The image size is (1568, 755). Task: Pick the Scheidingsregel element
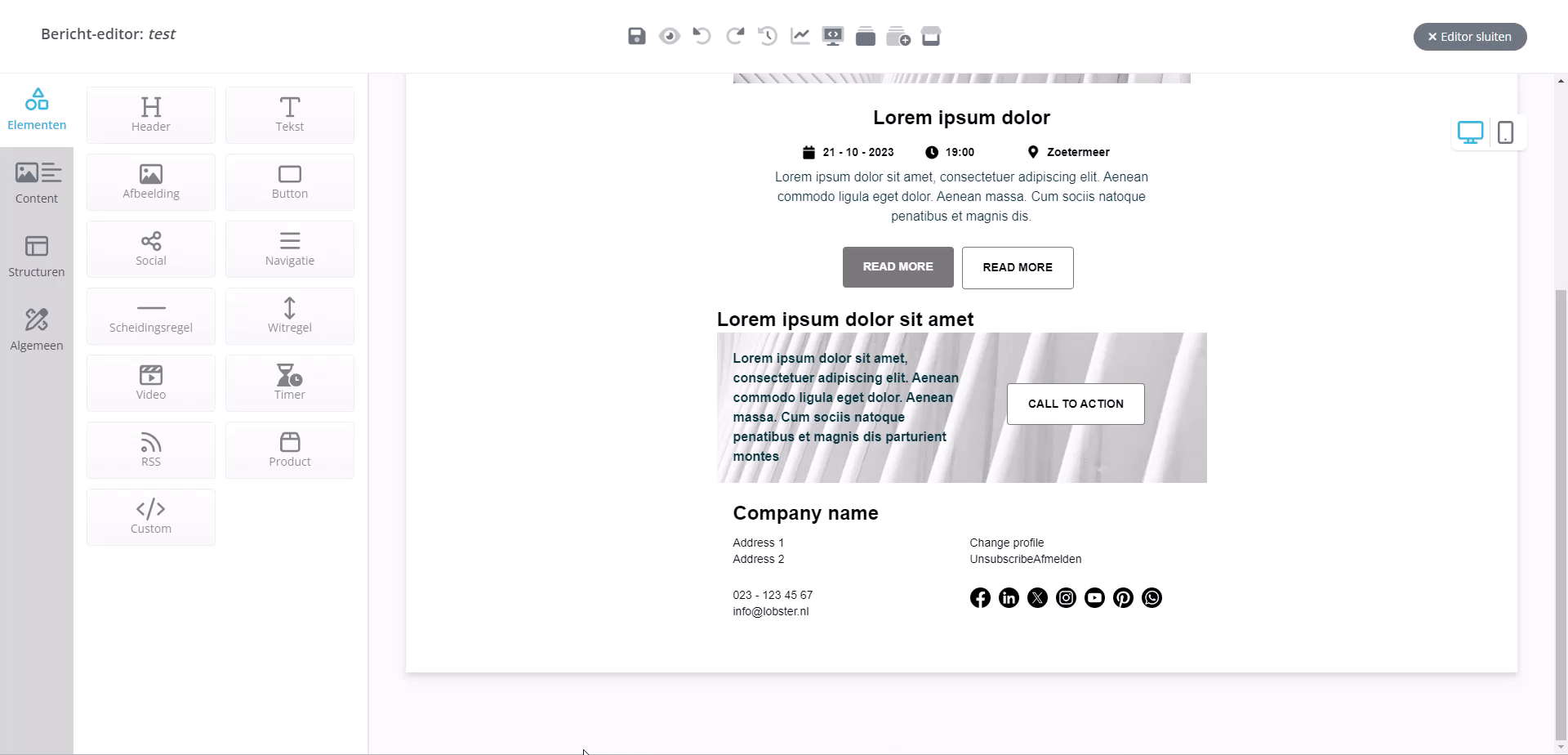tap(151, 315)
